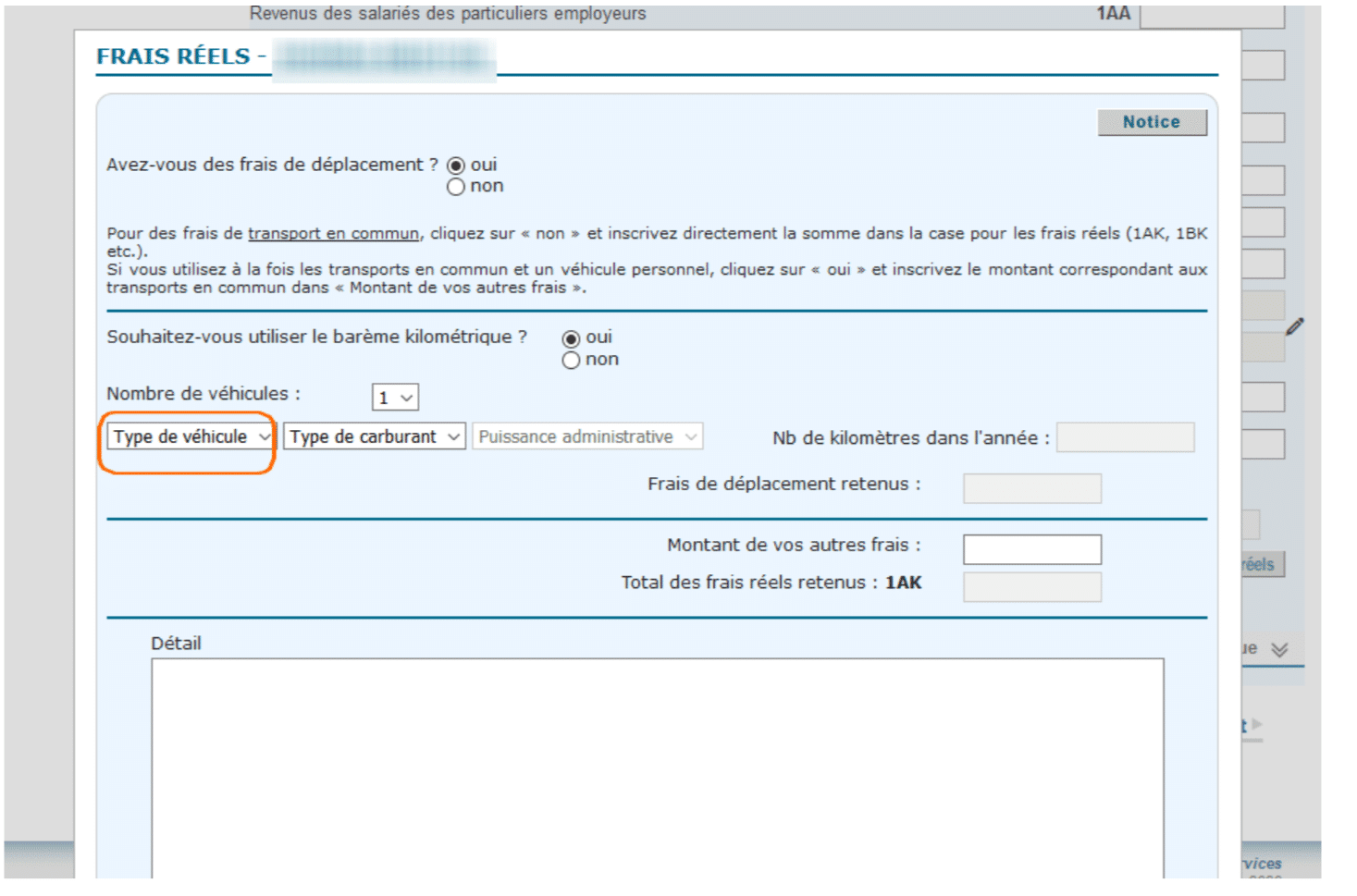Screen dimensions: 1357x896
Task: Click the small arrow icon below the chevron
Action: click(1256, 725)
